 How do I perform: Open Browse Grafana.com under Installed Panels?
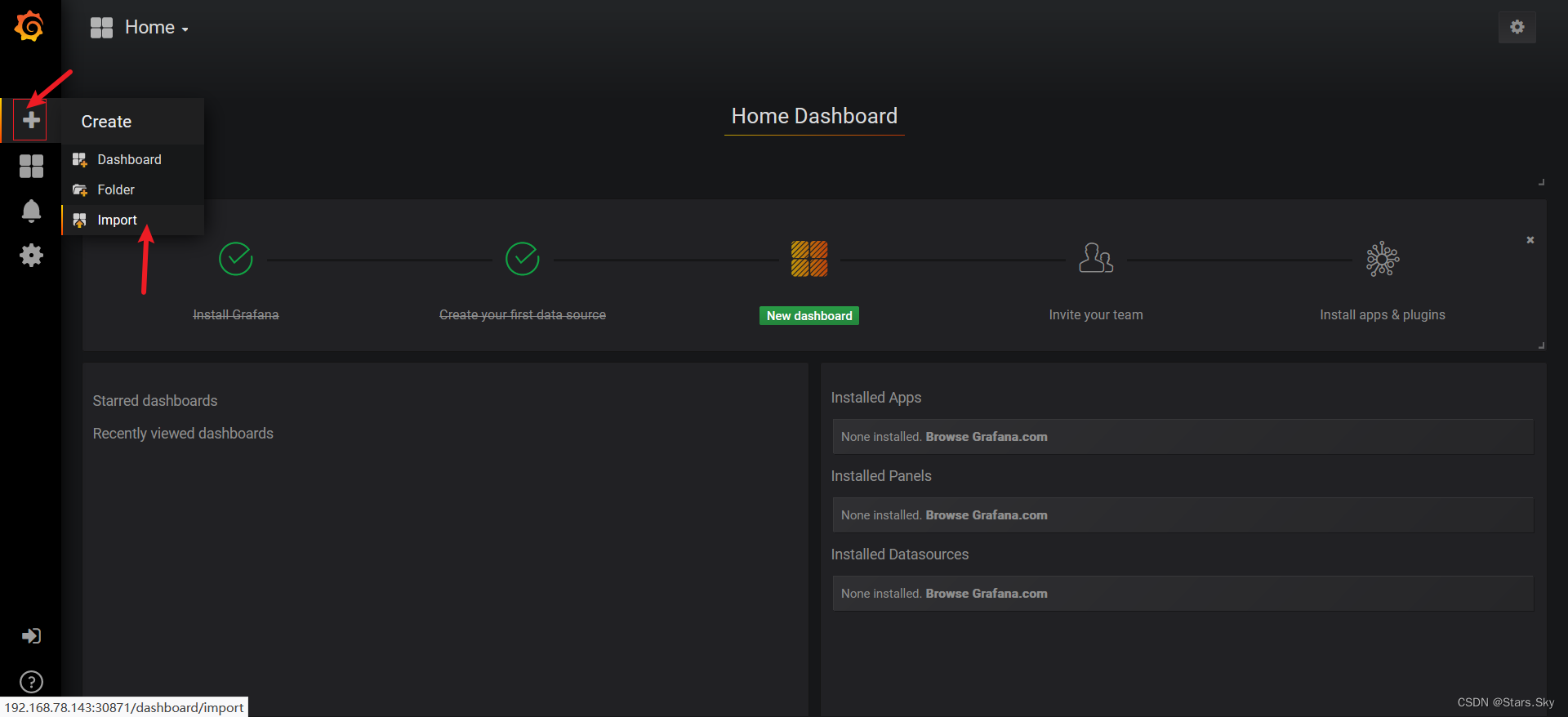coord(987,515)
